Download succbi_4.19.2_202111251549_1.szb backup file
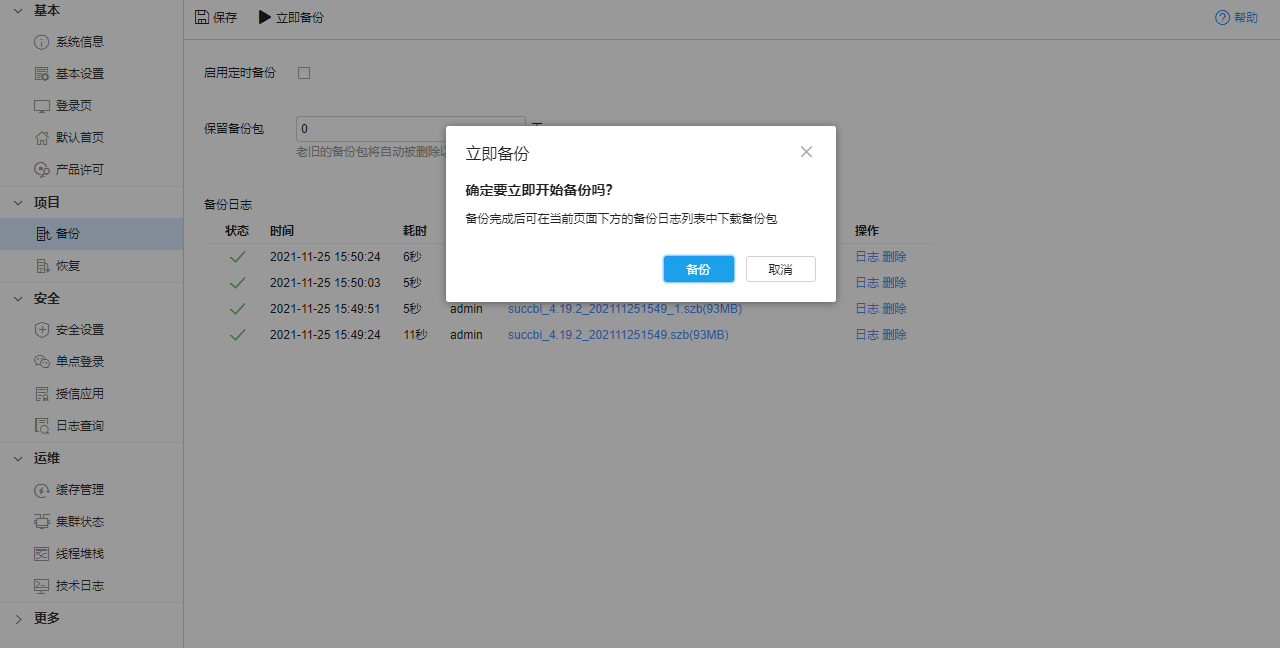 (x=625, y=309)
